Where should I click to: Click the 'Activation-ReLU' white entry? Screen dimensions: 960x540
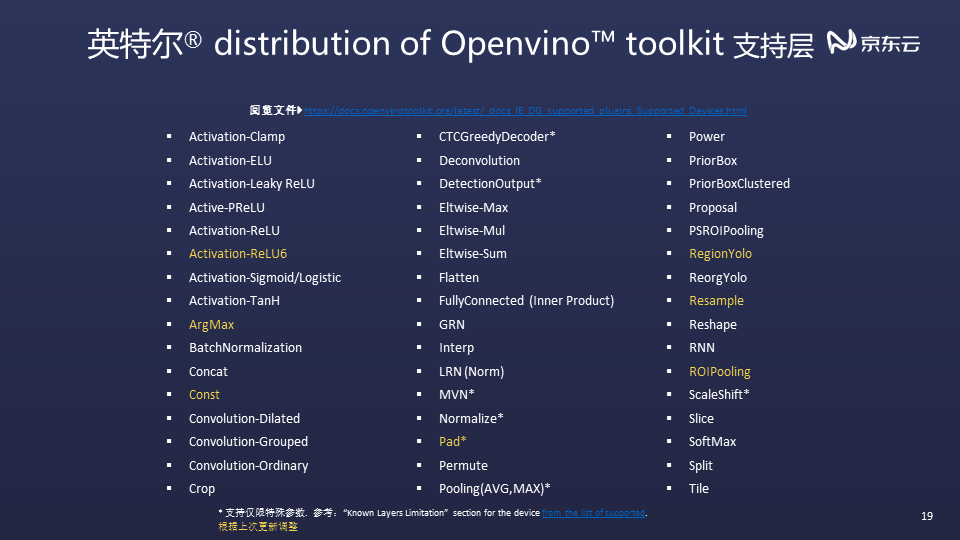pos(234,231)
